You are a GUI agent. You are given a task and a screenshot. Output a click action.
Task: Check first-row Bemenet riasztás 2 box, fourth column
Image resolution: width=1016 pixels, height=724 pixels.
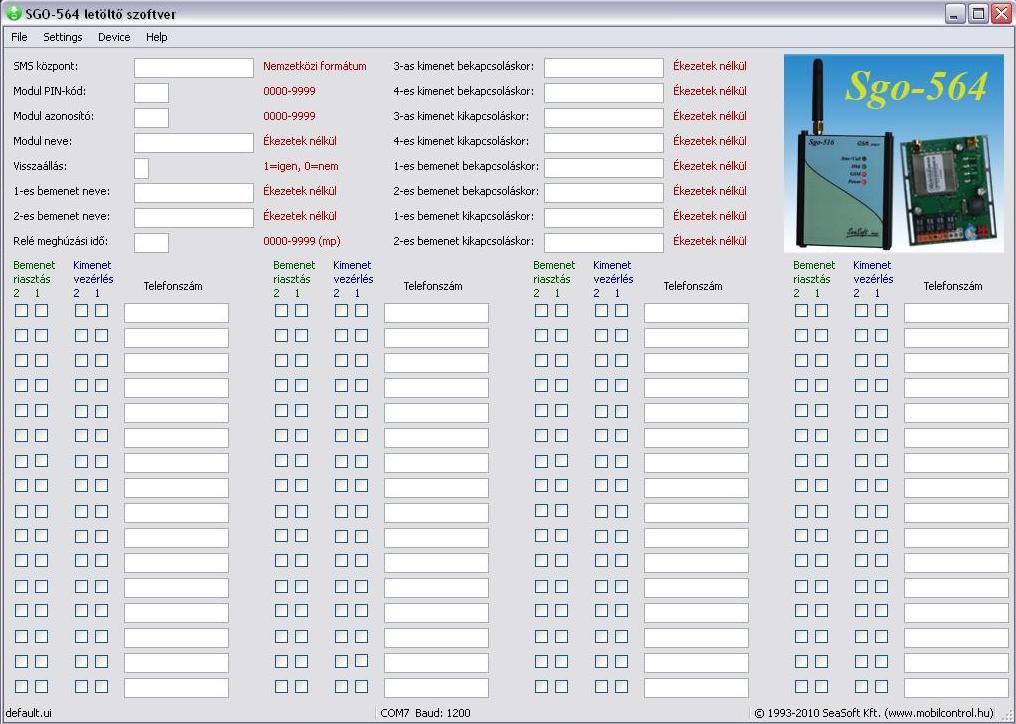coord(802,310)
